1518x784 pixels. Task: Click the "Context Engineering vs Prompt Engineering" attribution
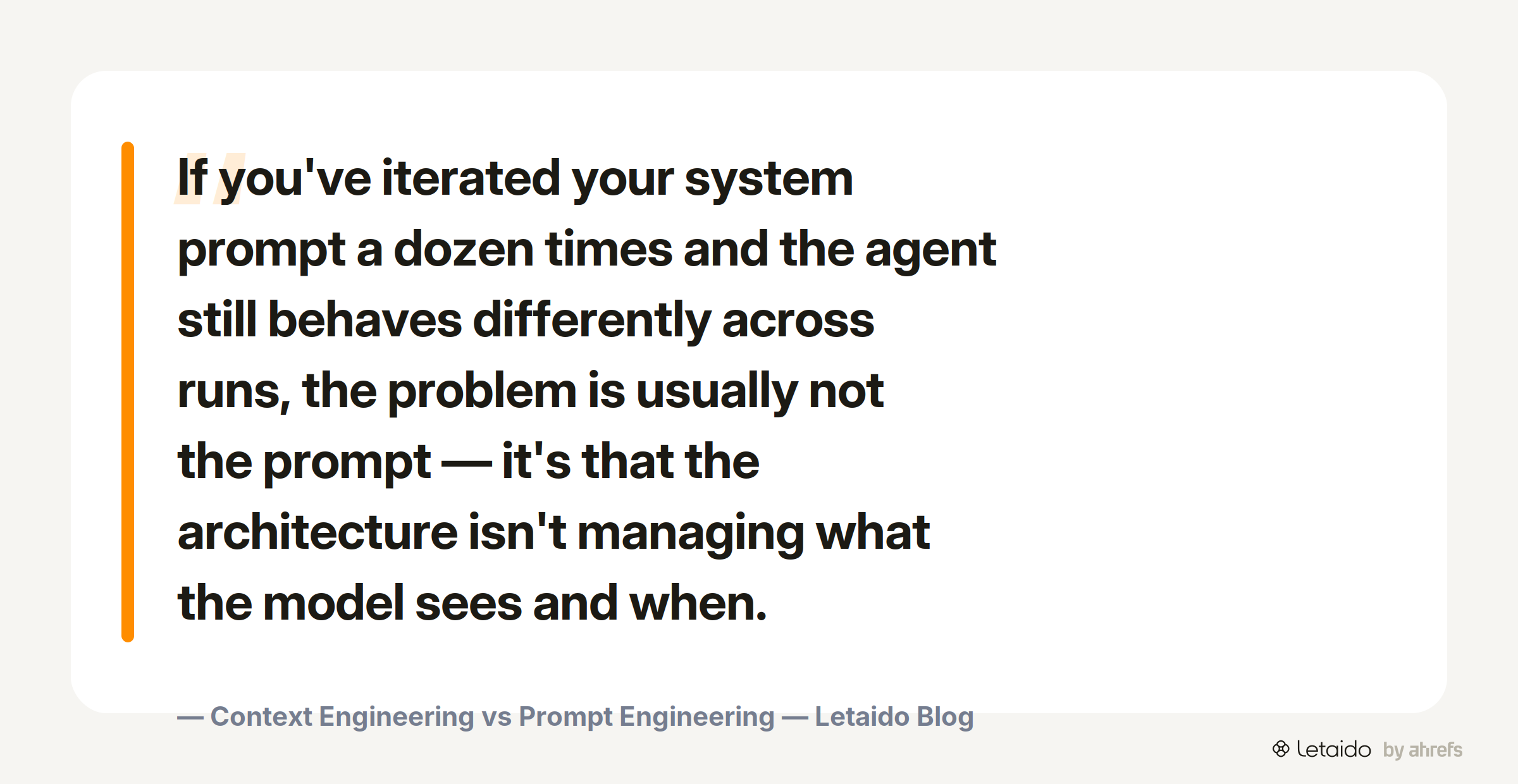pyautogui.click(x=492, y=717)
